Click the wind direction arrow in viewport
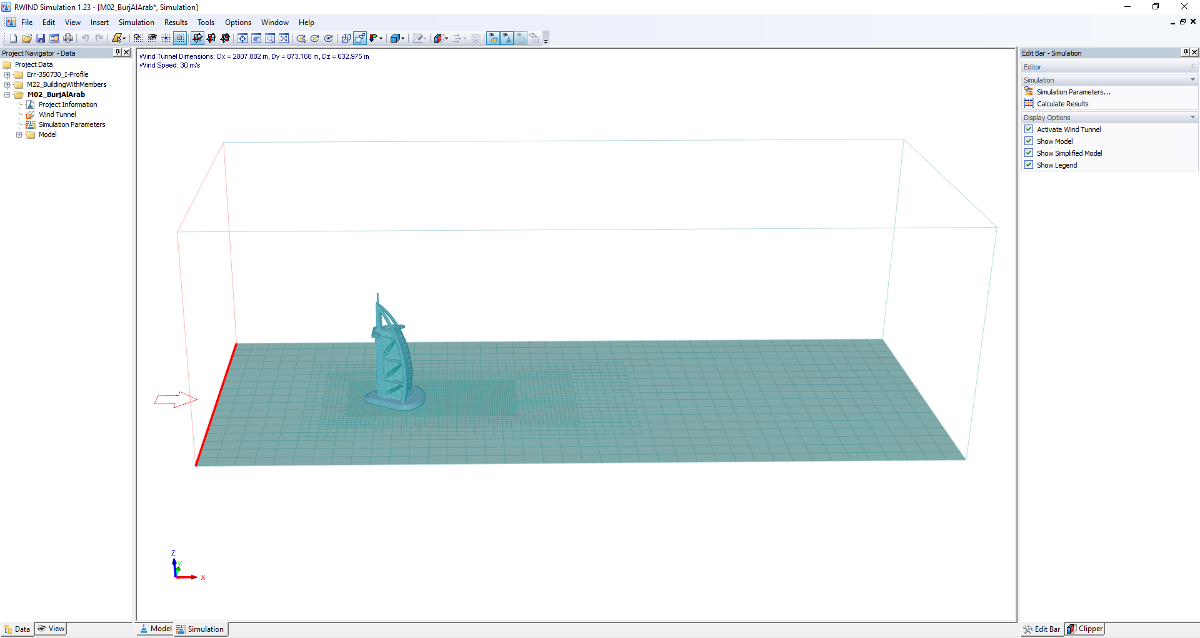The image size is (1200, 638). [x=176, y=400]
